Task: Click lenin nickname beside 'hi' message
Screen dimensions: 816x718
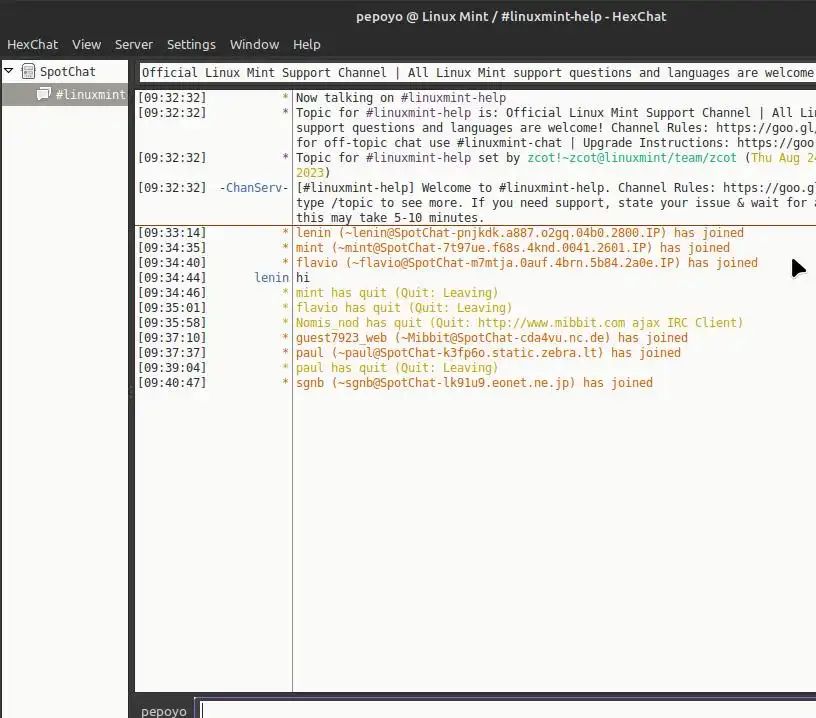Action: (271, 278)
